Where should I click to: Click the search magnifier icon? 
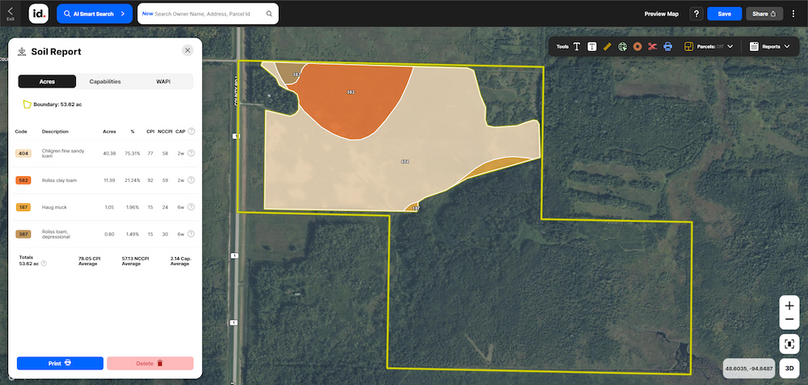[x=269, y=14]
